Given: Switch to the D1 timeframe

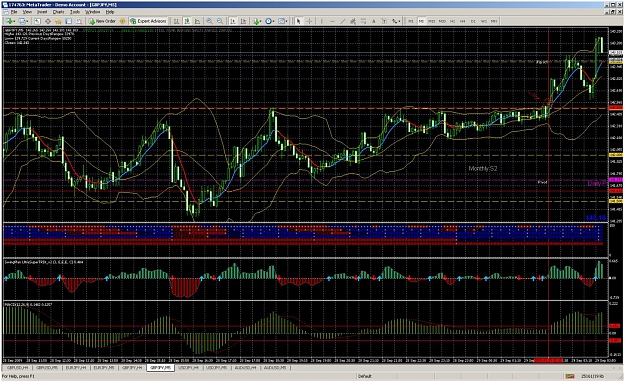Looking at the screenshot, I should coord(473,21).
